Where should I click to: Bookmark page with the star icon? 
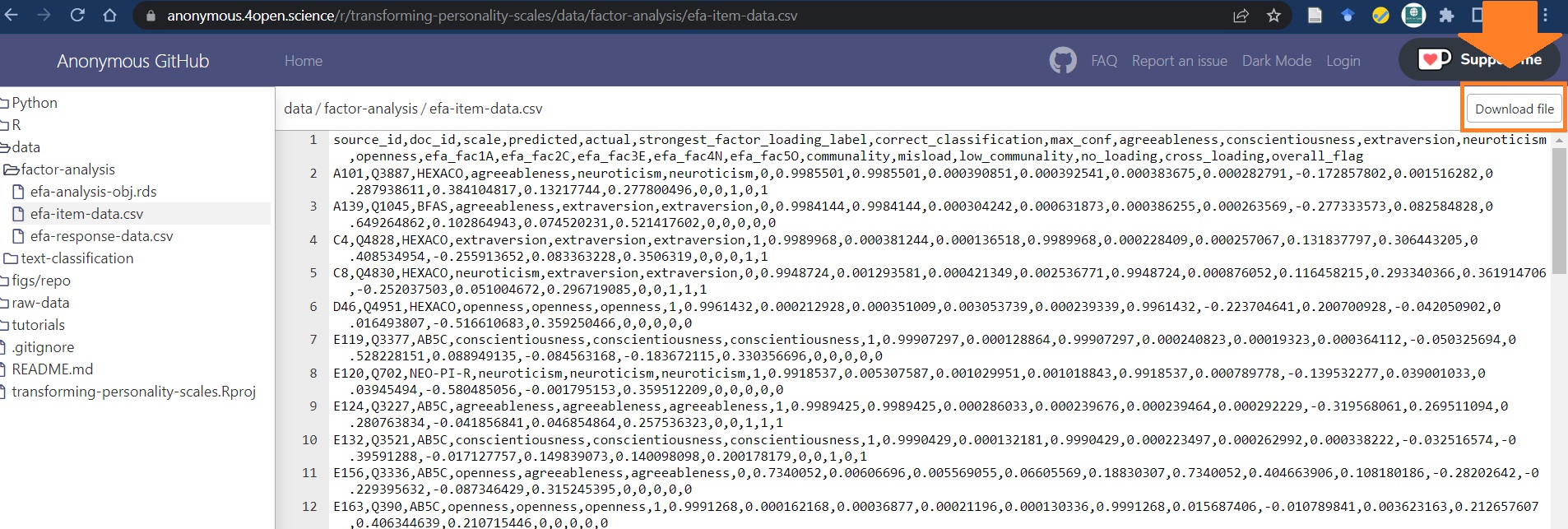coord(1273,16)
